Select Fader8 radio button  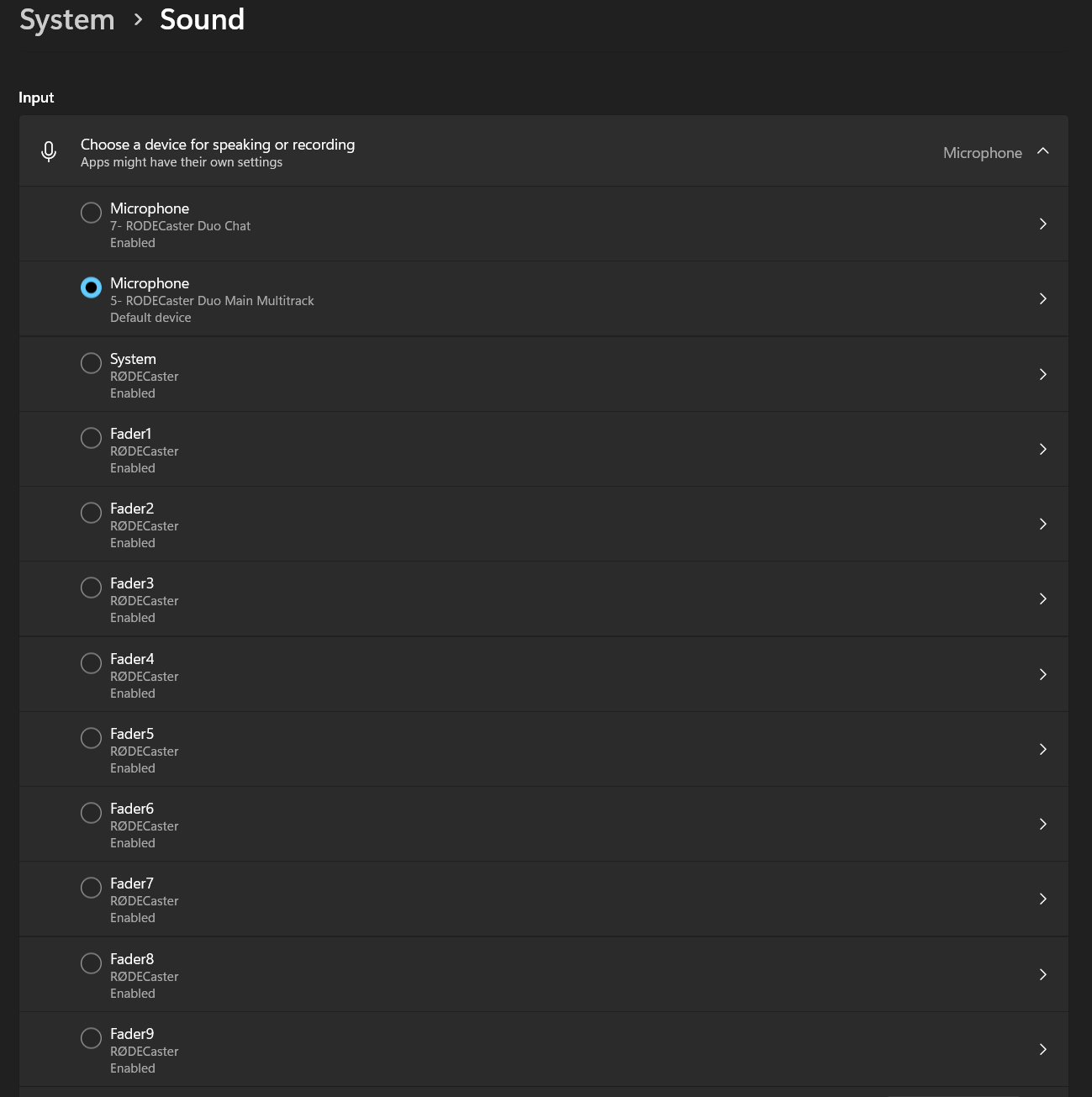click(x=91, y=963)
